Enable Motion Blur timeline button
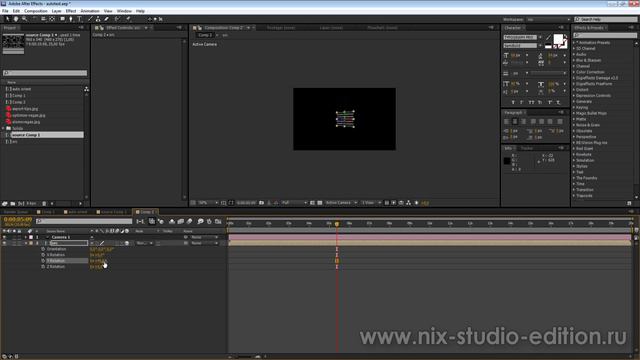Image resolution: width=640 pixels, height=360 pixels. point(190,221)
